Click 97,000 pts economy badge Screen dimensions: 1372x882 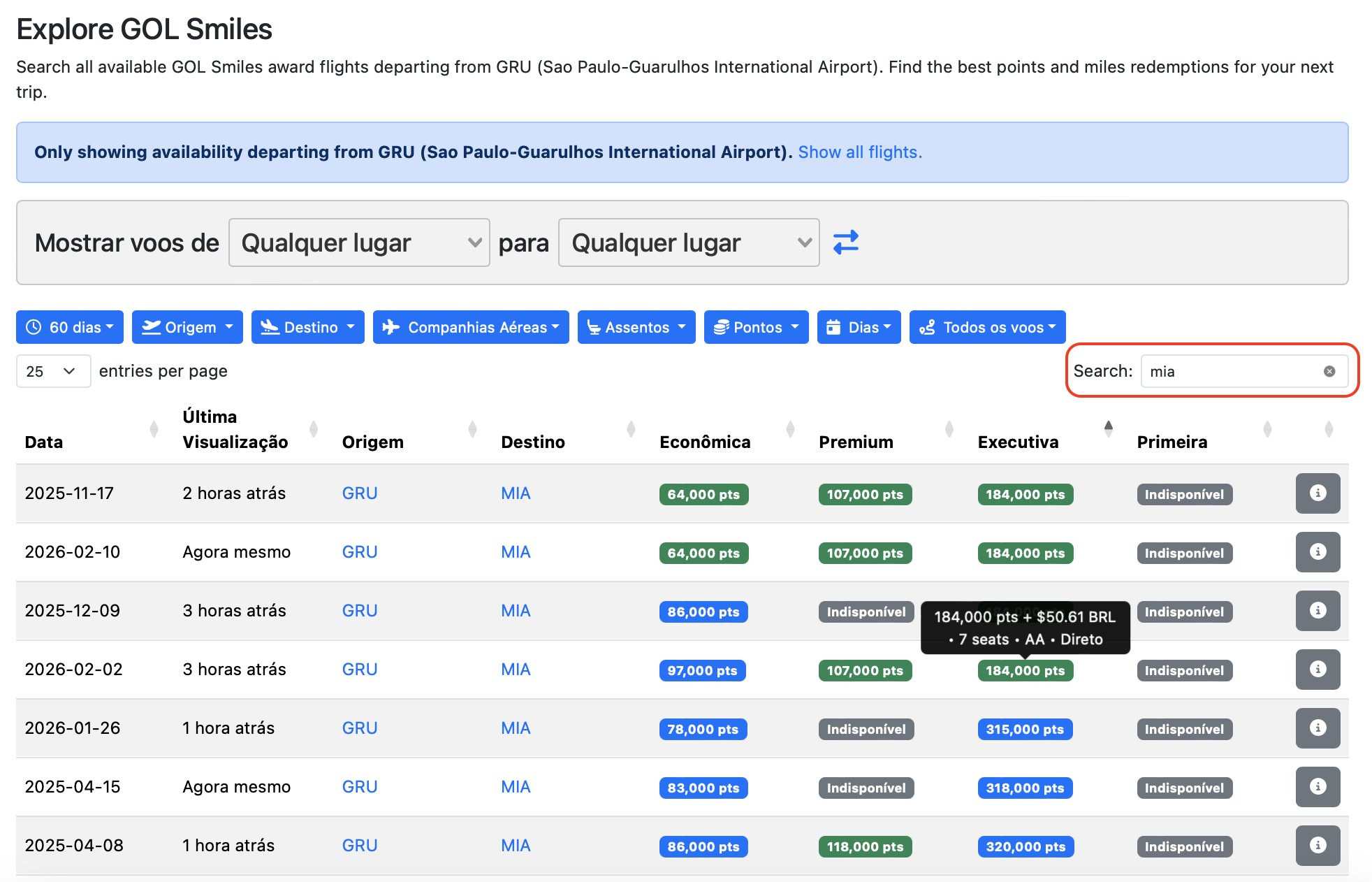702,670
